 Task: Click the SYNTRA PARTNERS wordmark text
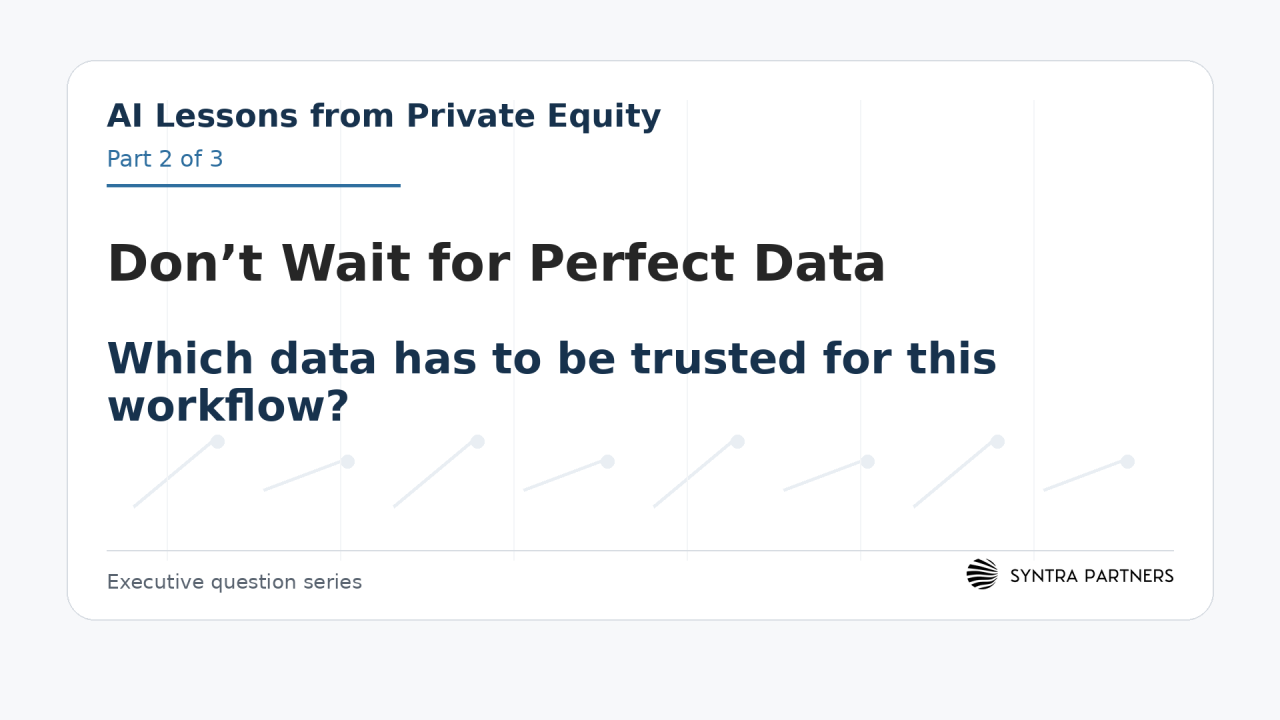click(x=1091, y=575)
